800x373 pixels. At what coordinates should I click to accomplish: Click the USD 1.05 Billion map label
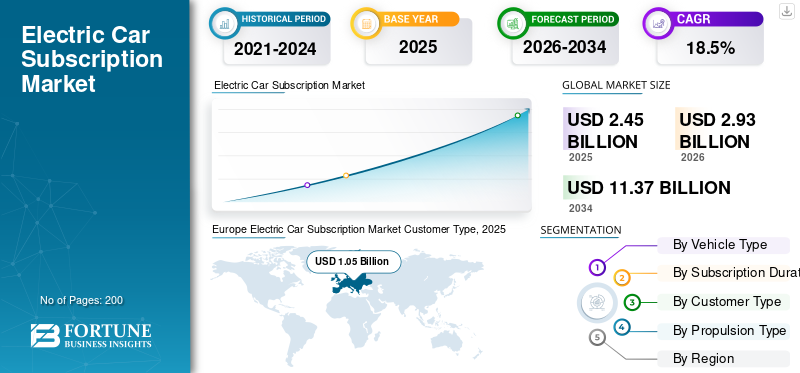click(x=354, y=261)
